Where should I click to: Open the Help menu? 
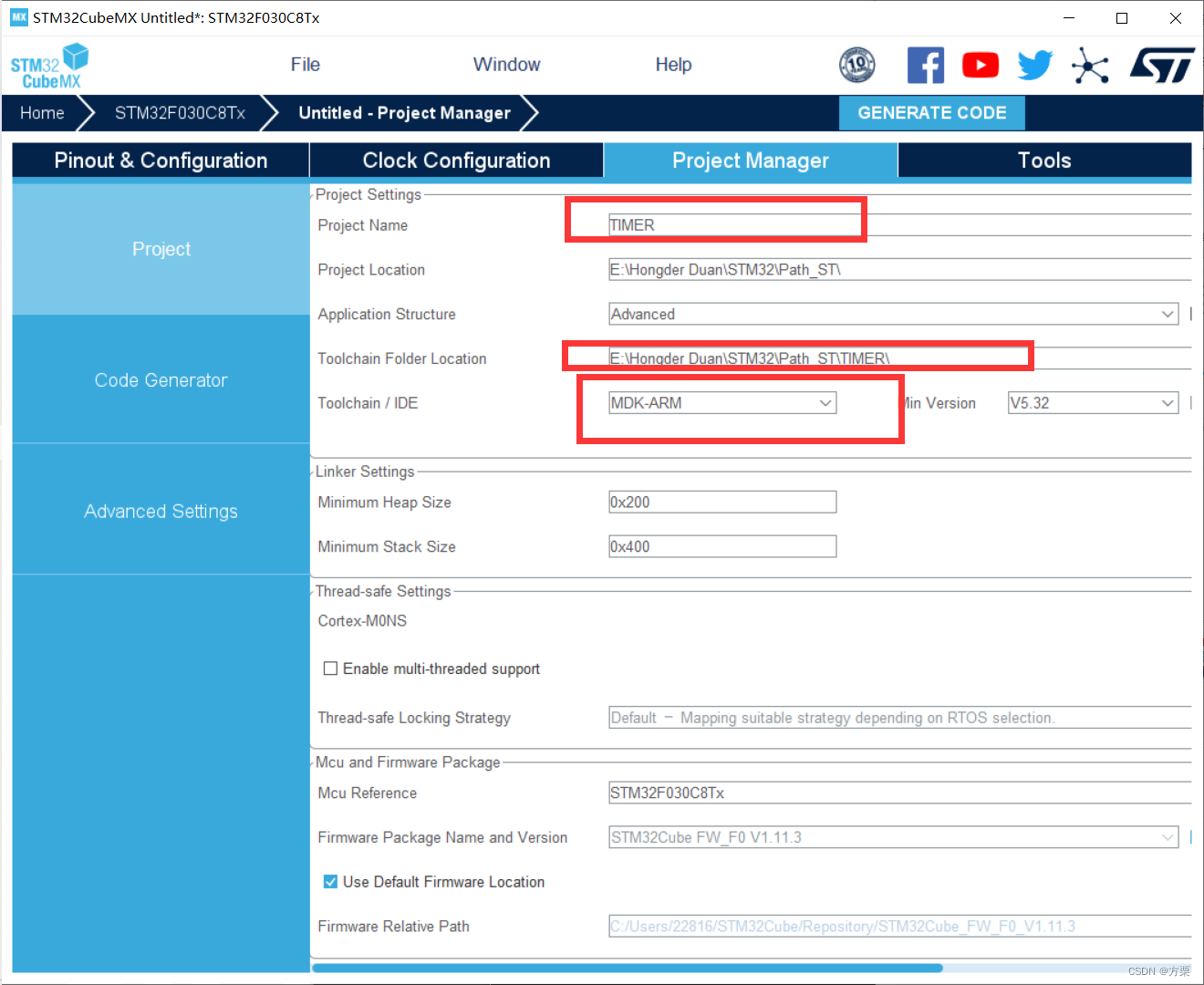tap(673, 65)
